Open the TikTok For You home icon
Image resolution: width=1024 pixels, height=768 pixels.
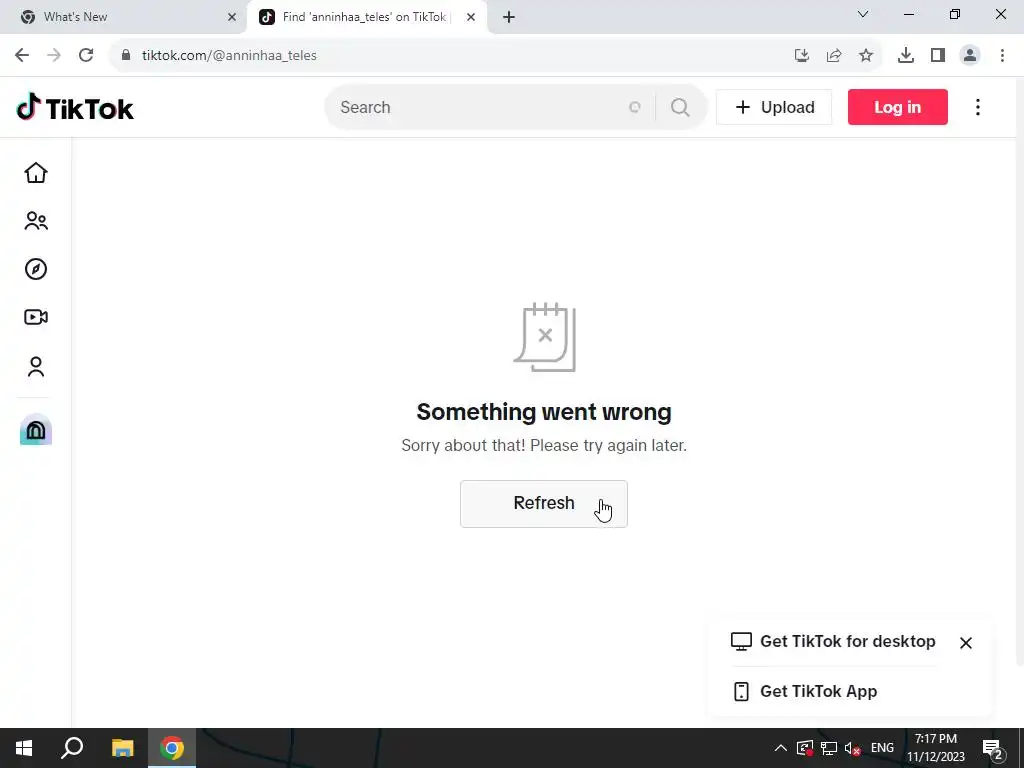(36, 173)
